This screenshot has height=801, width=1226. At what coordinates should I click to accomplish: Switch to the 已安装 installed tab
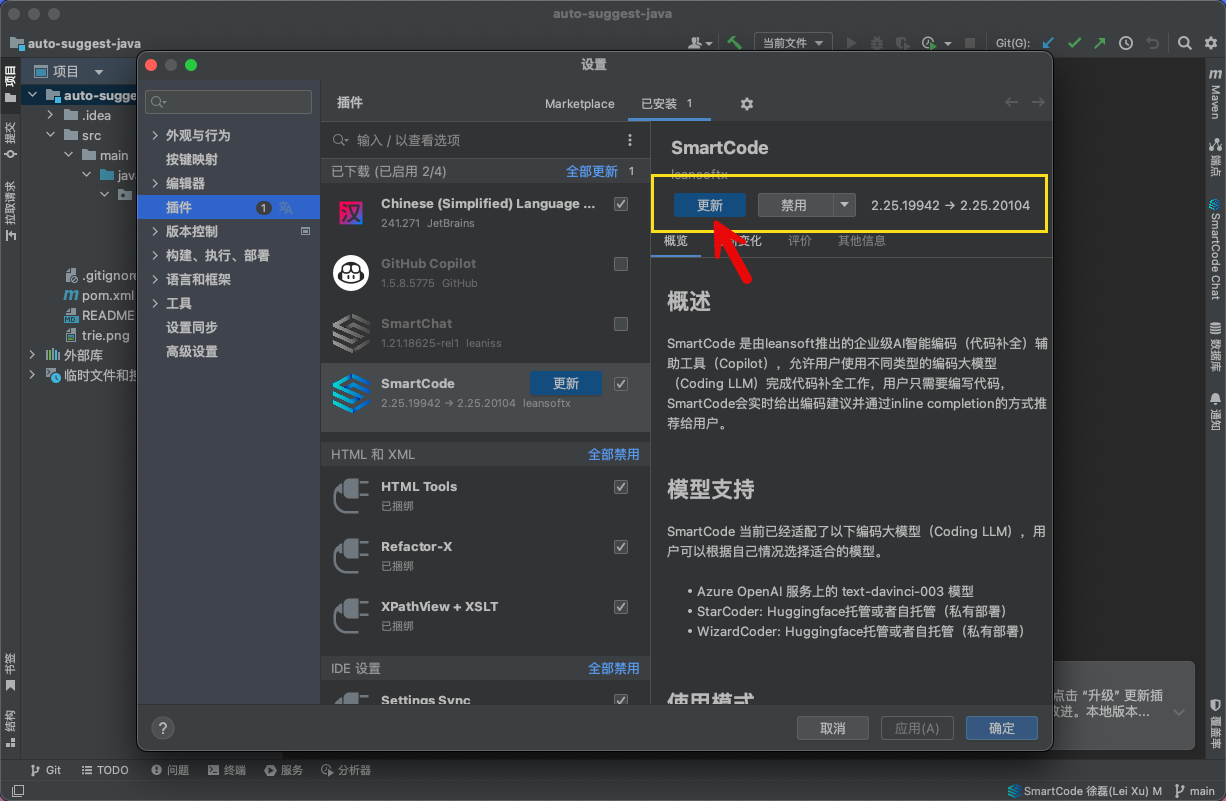pos(667,104)
